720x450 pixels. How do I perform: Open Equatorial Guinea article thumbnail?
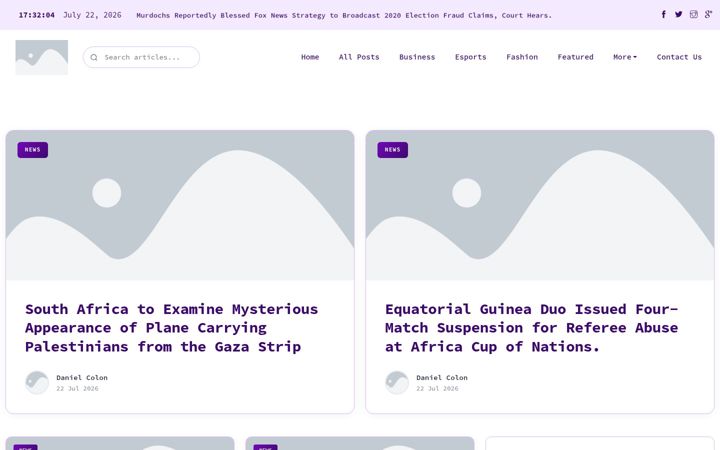(540, 205)
